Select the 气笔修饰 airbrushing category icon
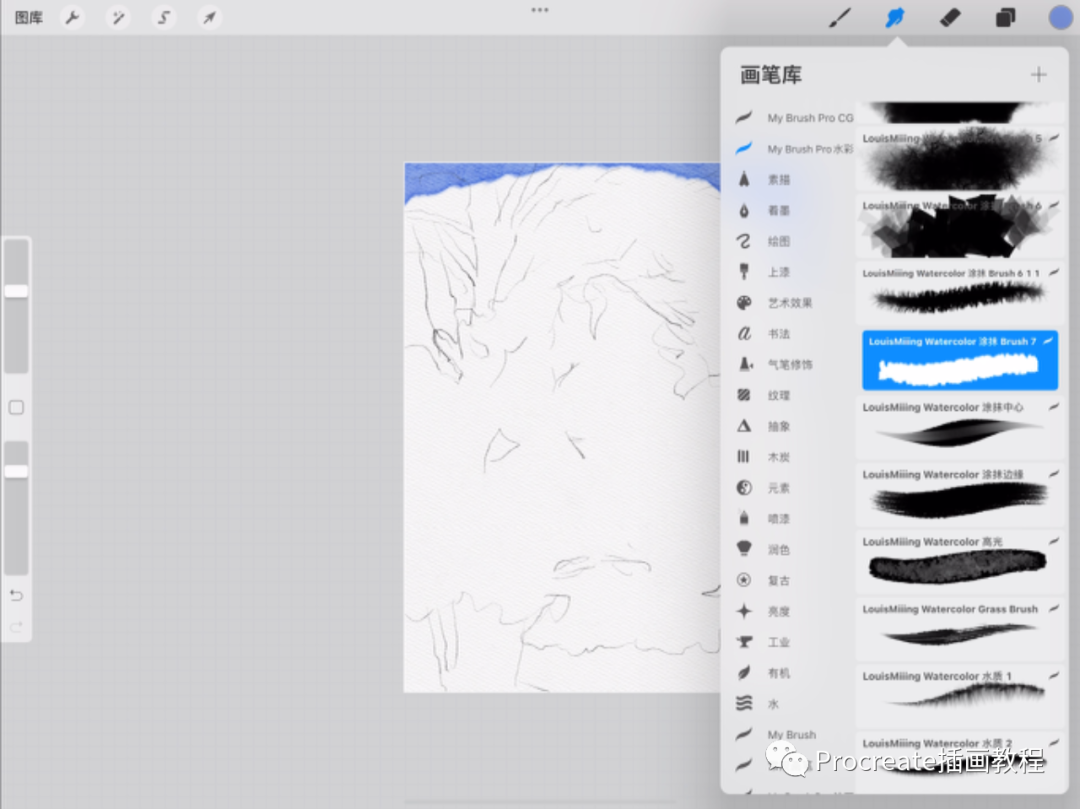This screenshot has height=809, width=1080. click(744, 364)
